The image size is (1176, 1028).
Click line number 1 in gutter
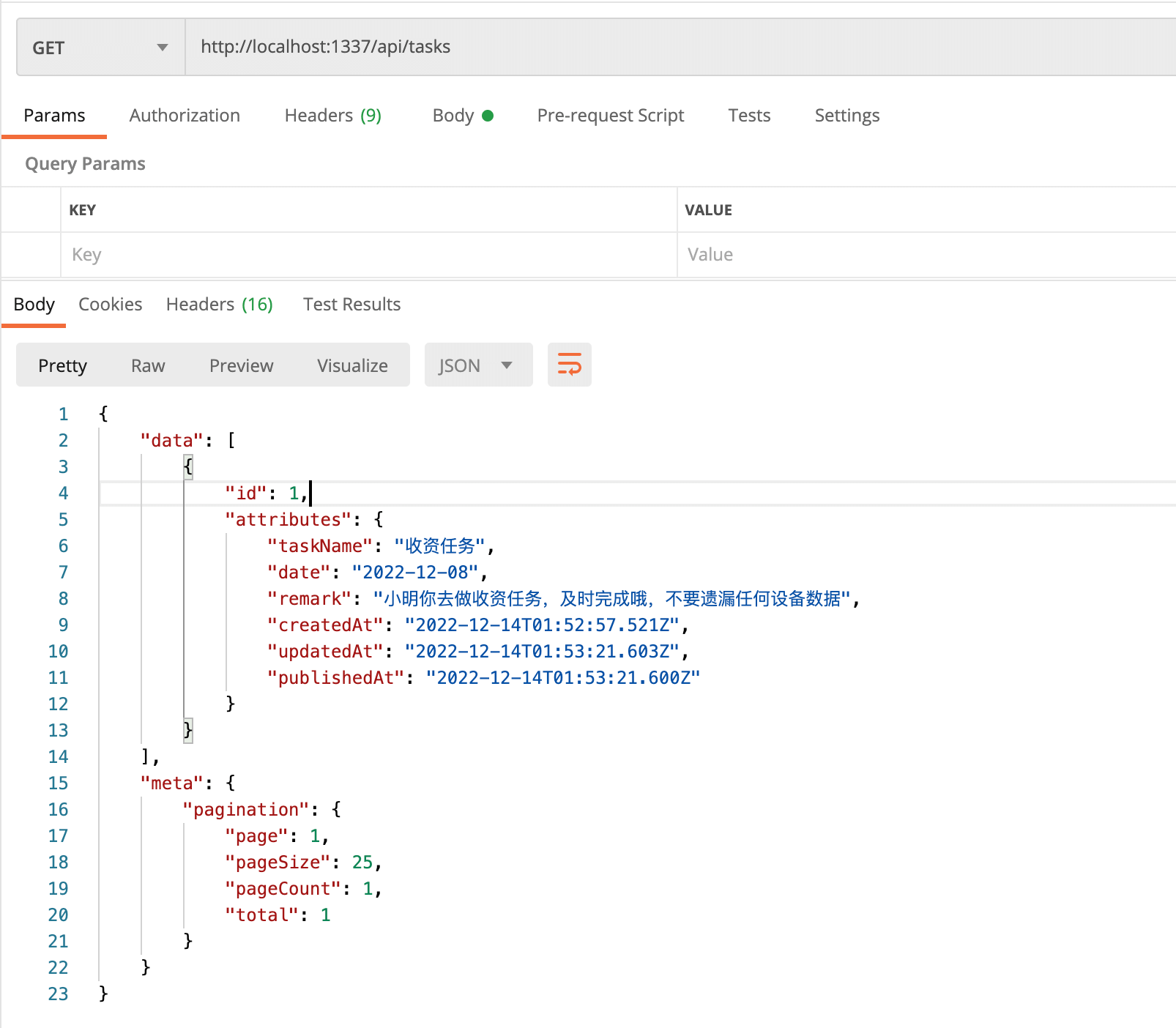point(63,414)
